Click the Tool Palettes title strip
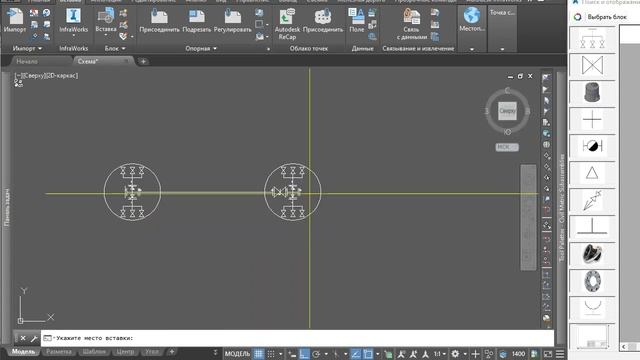 point(562,208)
